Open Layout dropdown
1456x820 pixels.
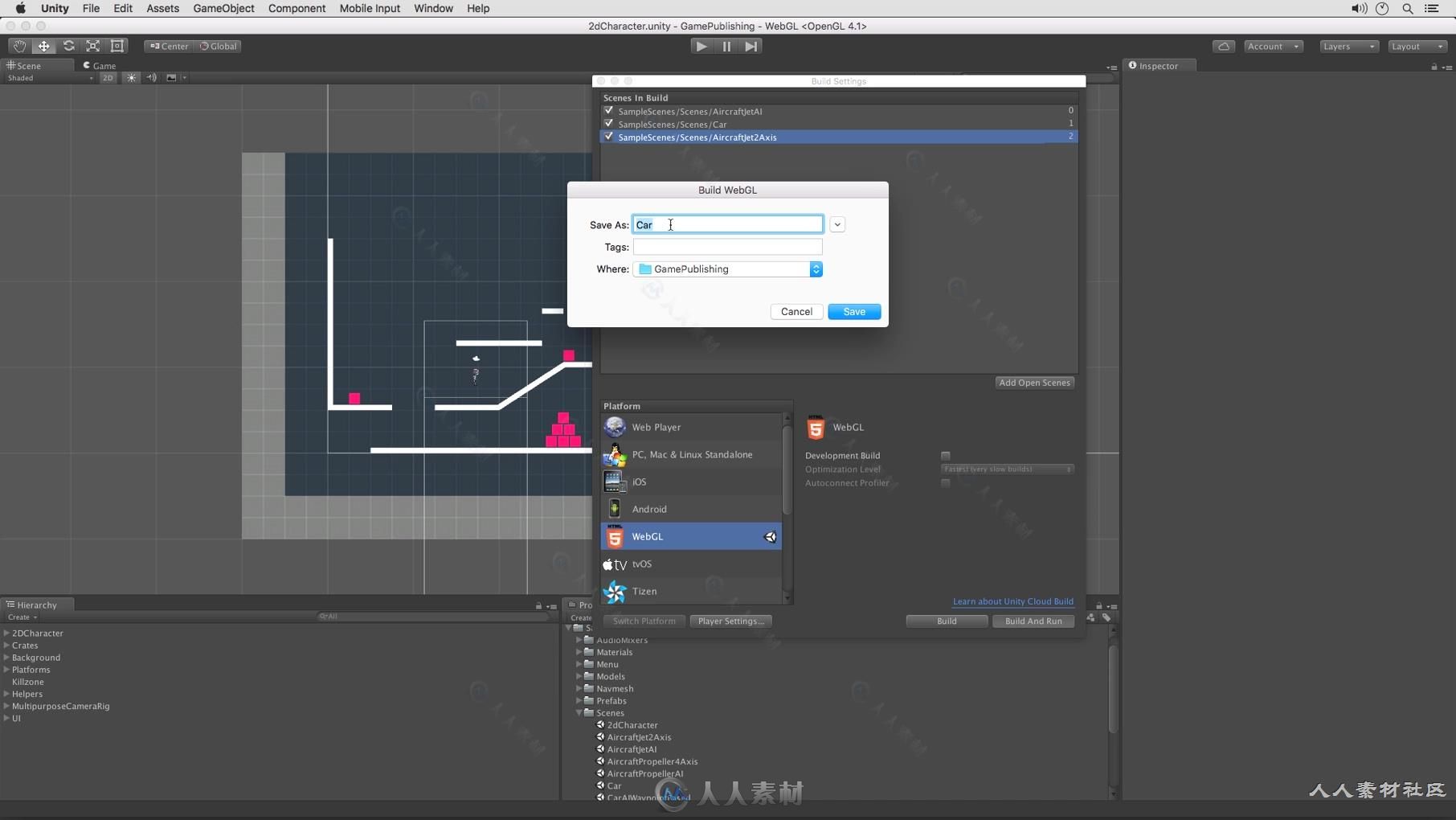1417,46
